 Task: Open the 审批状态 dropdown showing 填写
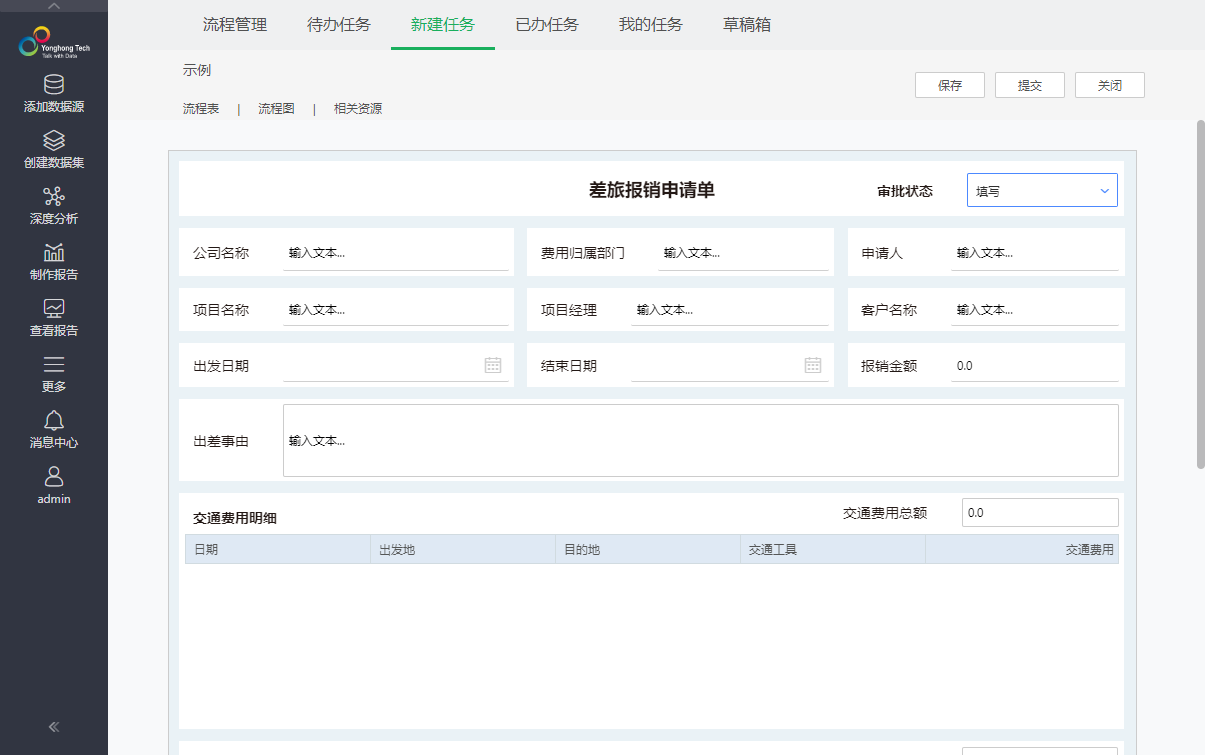pos(1042,190)
